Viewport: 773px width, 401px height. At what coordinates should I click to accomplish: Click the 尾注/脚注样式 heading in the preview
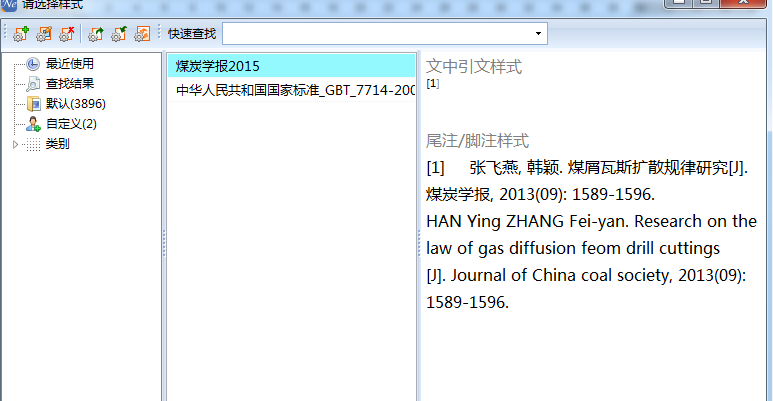(x=477, y=141)
